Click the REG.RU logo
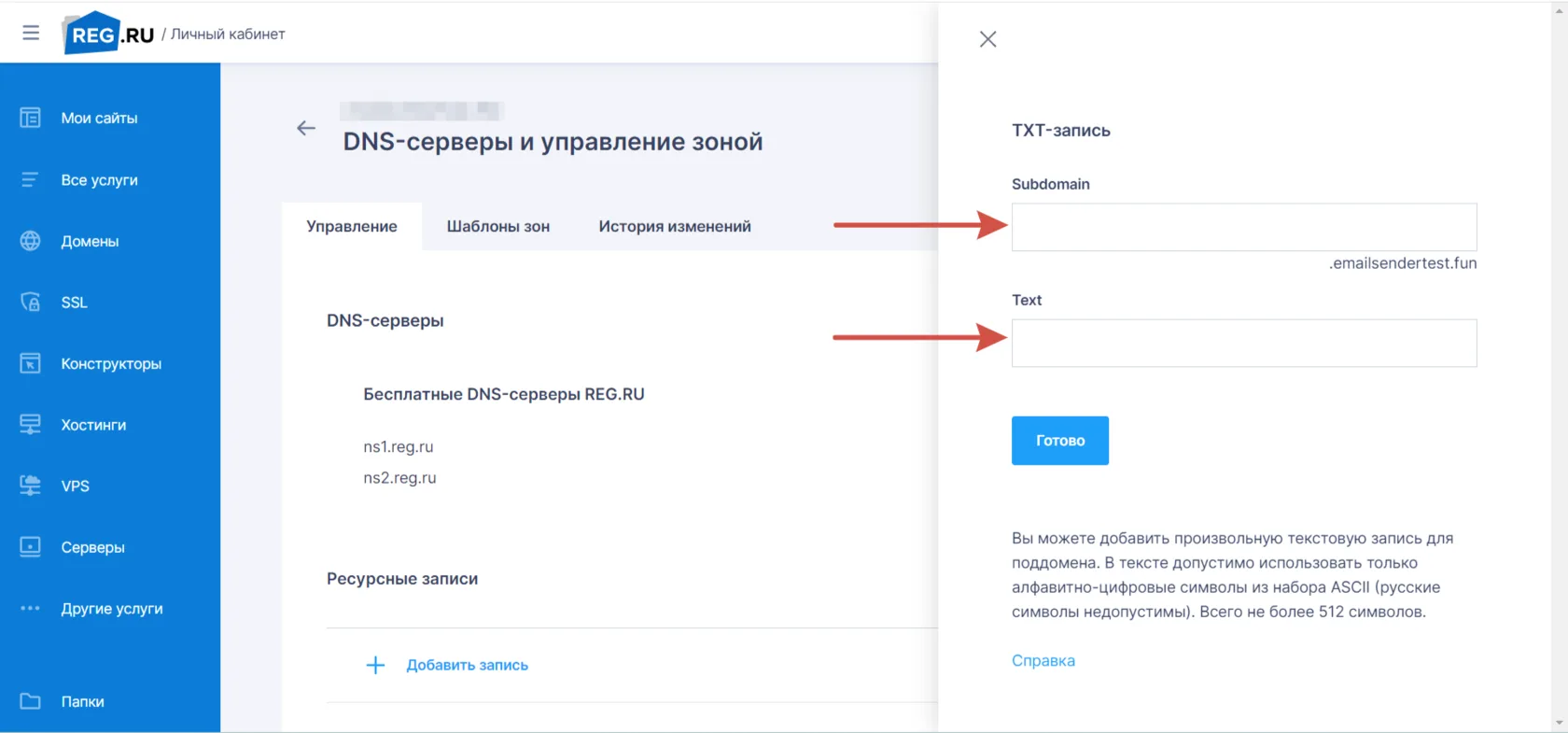The image size is (1568, 733). (x=108, y=34)
